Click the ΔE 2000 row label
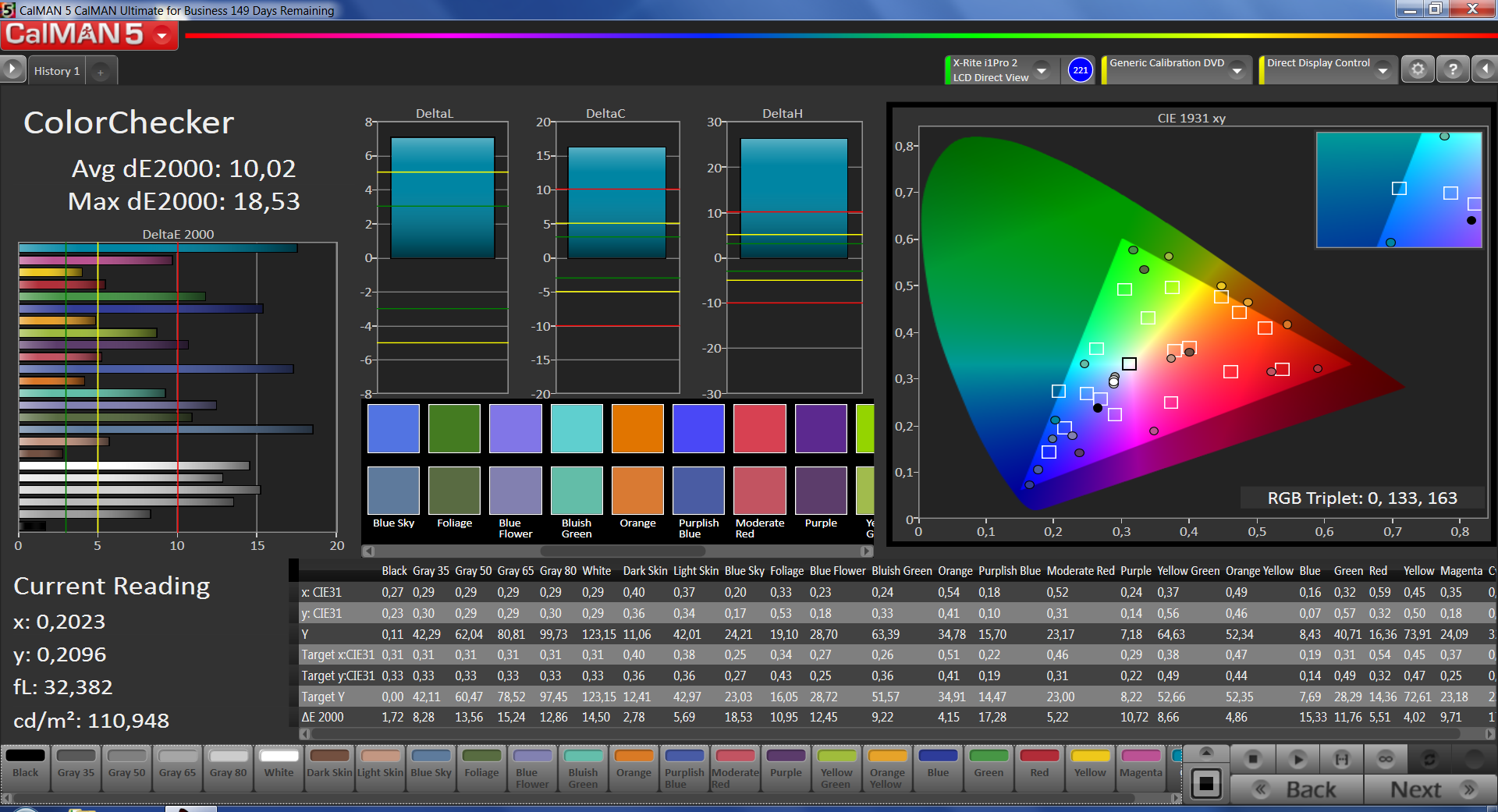This screenshot has width=1498, height=812. pos(322,717)
